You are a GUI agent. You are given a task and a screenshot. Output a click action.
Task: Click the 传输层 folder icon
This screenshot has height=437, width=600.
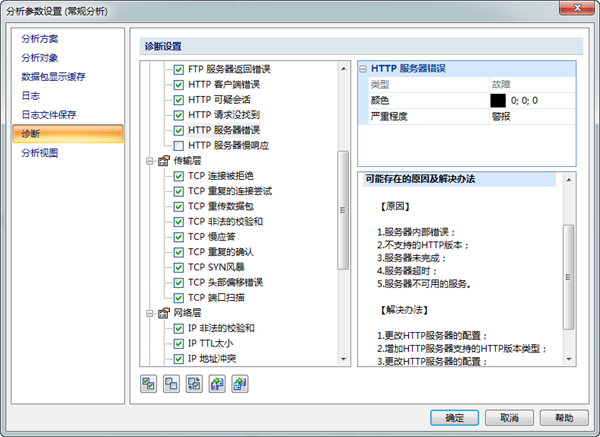(x=164, y=161)
